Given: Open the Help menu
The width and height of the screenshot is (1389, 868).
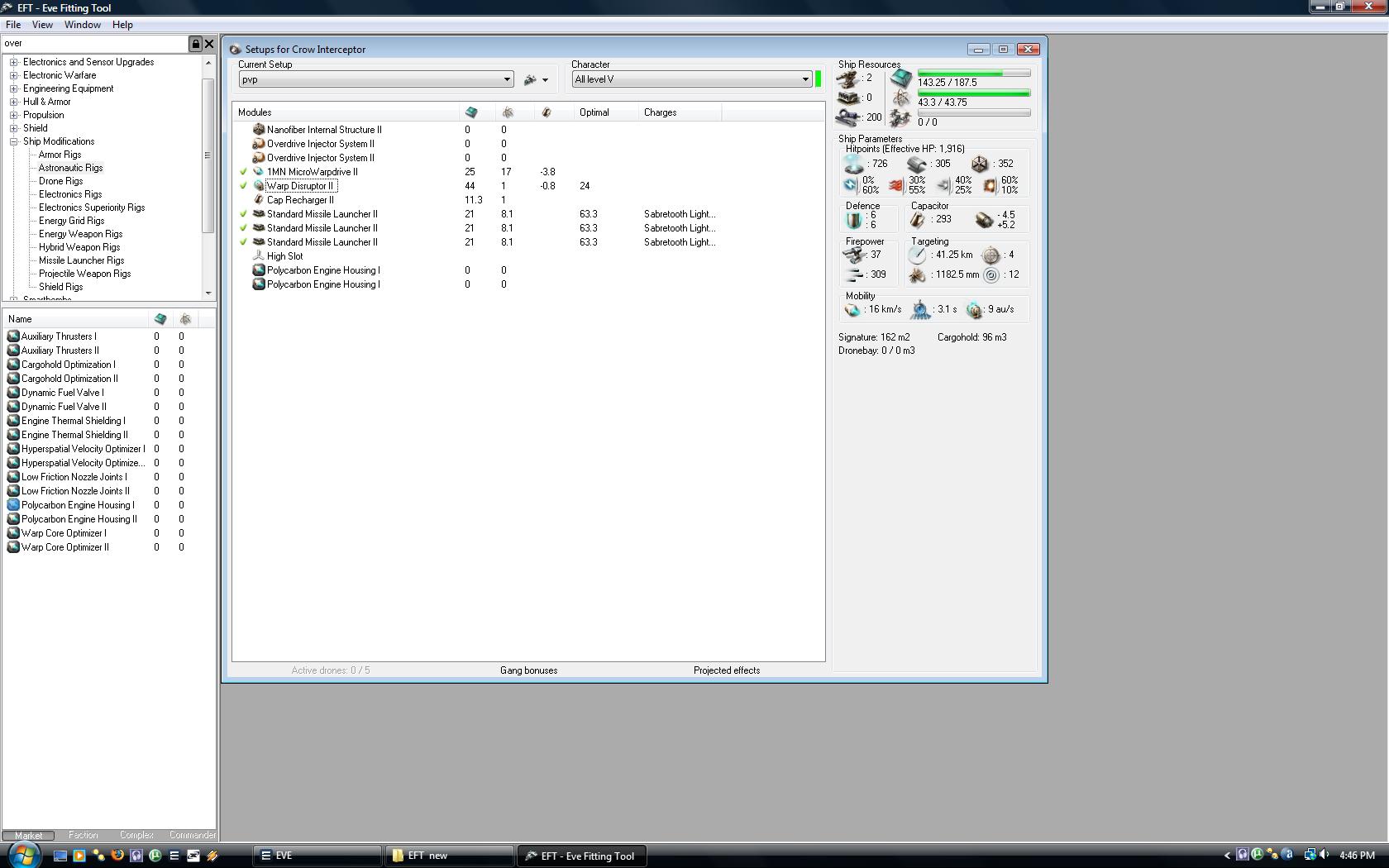Looking at the screenshot, I should tap(122, 25).
